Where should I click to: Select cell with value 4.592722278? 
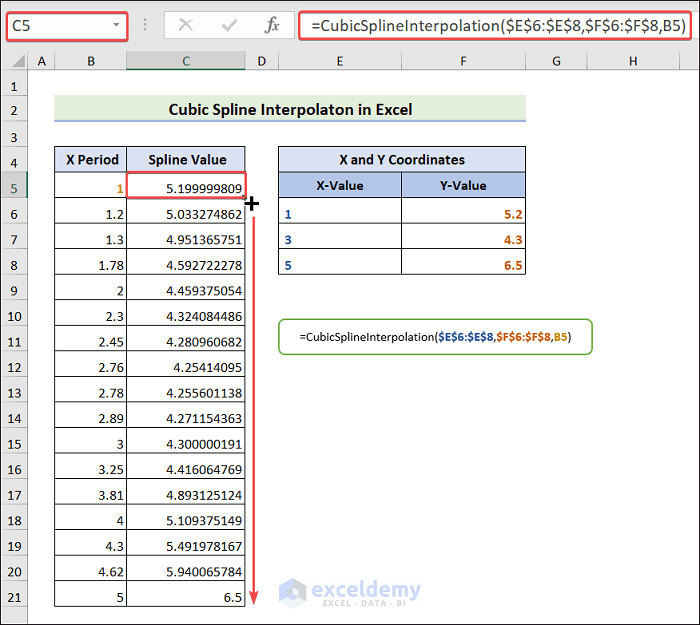point(186,262)
